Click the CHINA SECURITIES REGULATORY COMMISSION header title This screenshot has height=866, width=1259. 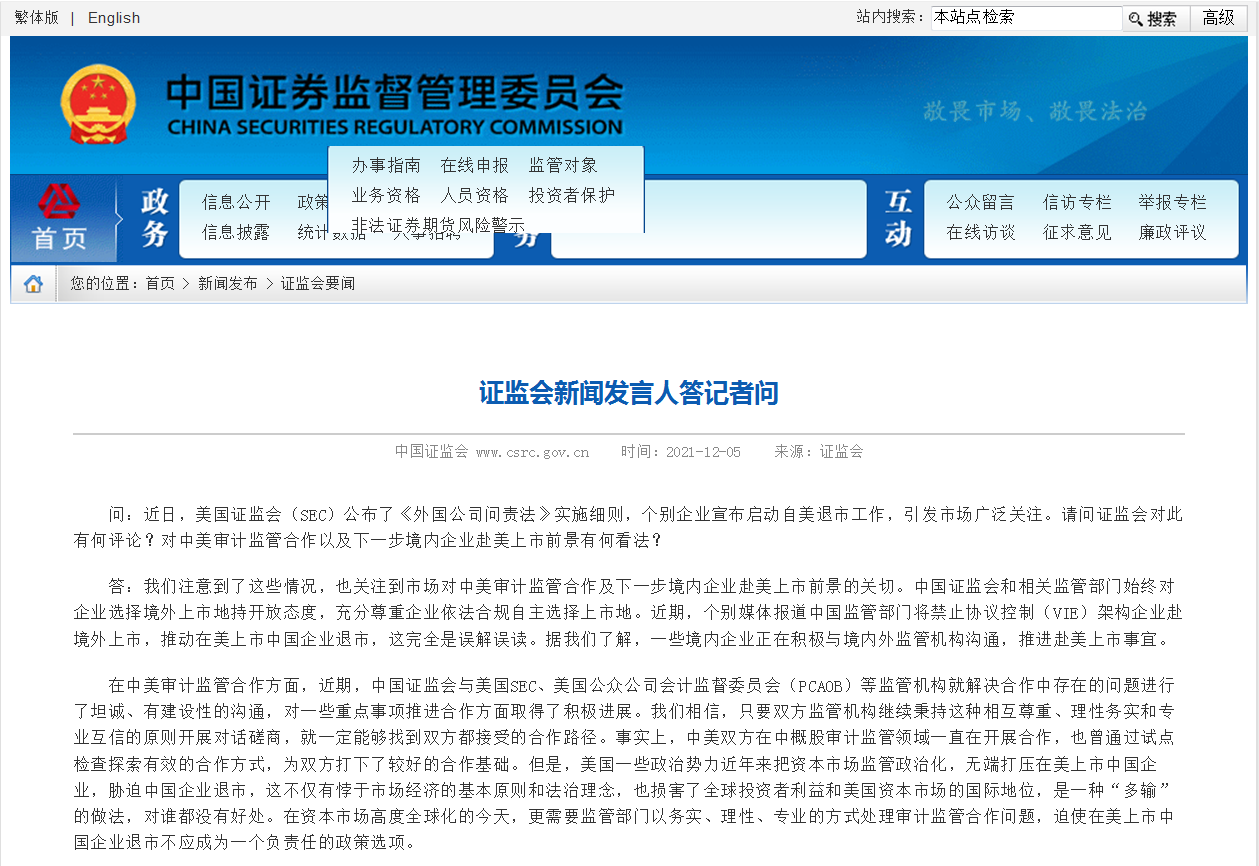[395, 128]
